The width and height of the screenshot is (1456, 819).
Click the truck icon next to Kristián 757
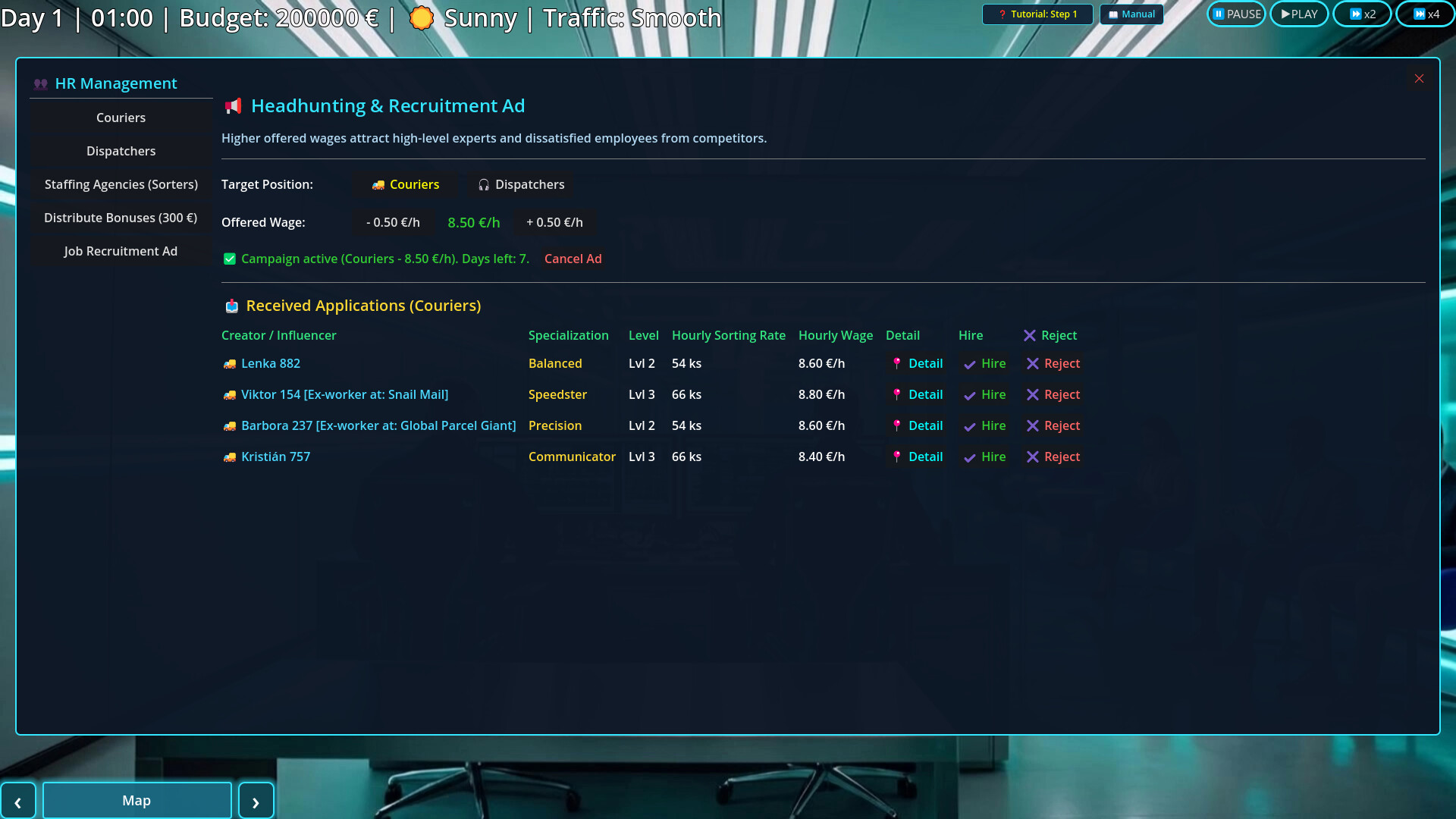(229, 457)
